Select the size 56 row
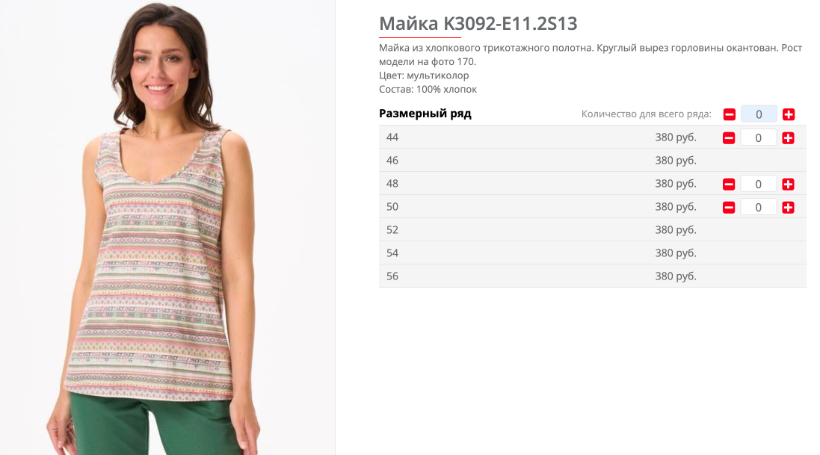This screenshot has width=820, height=455. click(x=593, y=276)
